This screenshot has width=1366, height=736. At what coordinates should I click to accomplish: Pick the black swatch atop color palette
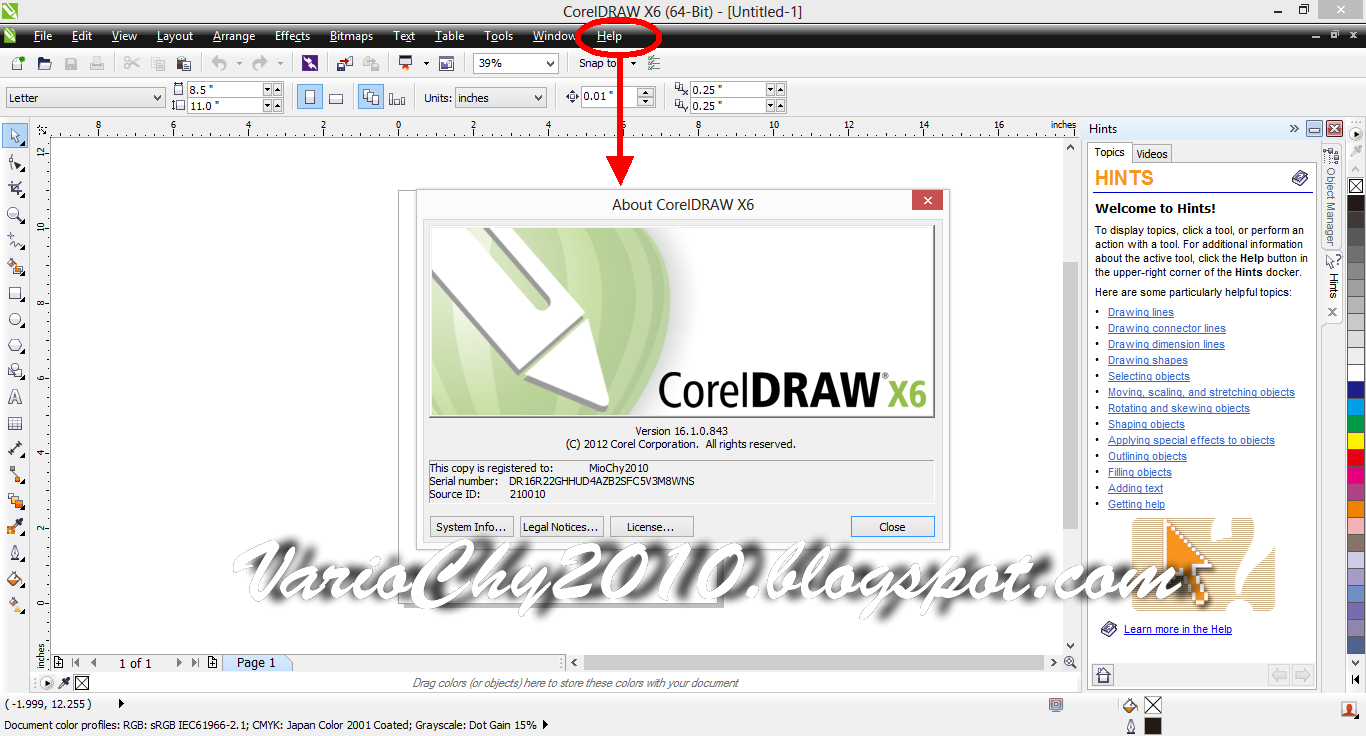[1356, 204]
